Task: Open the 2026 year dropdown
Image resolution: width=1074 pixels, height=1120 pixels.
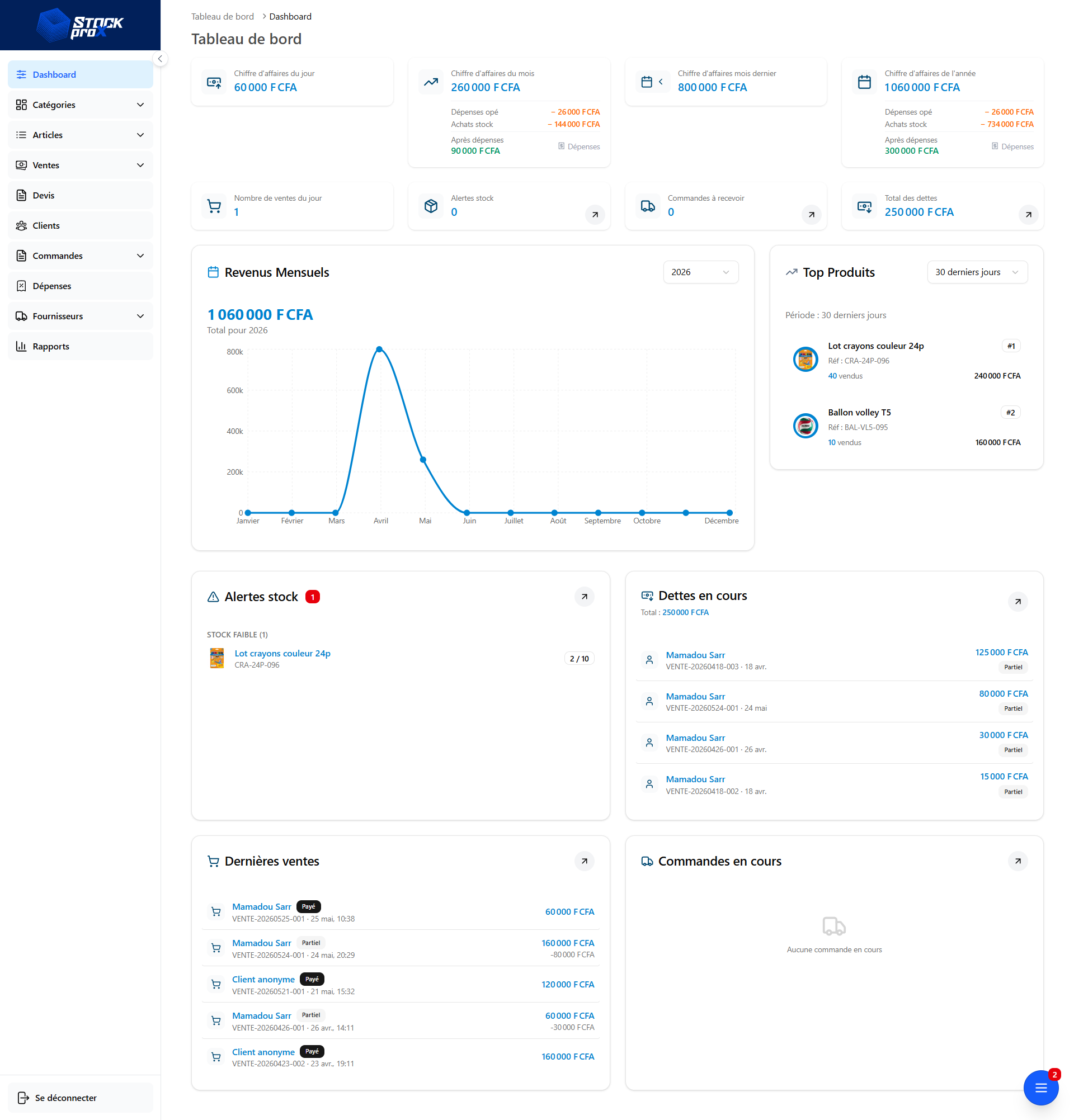Action: point(701,272)
